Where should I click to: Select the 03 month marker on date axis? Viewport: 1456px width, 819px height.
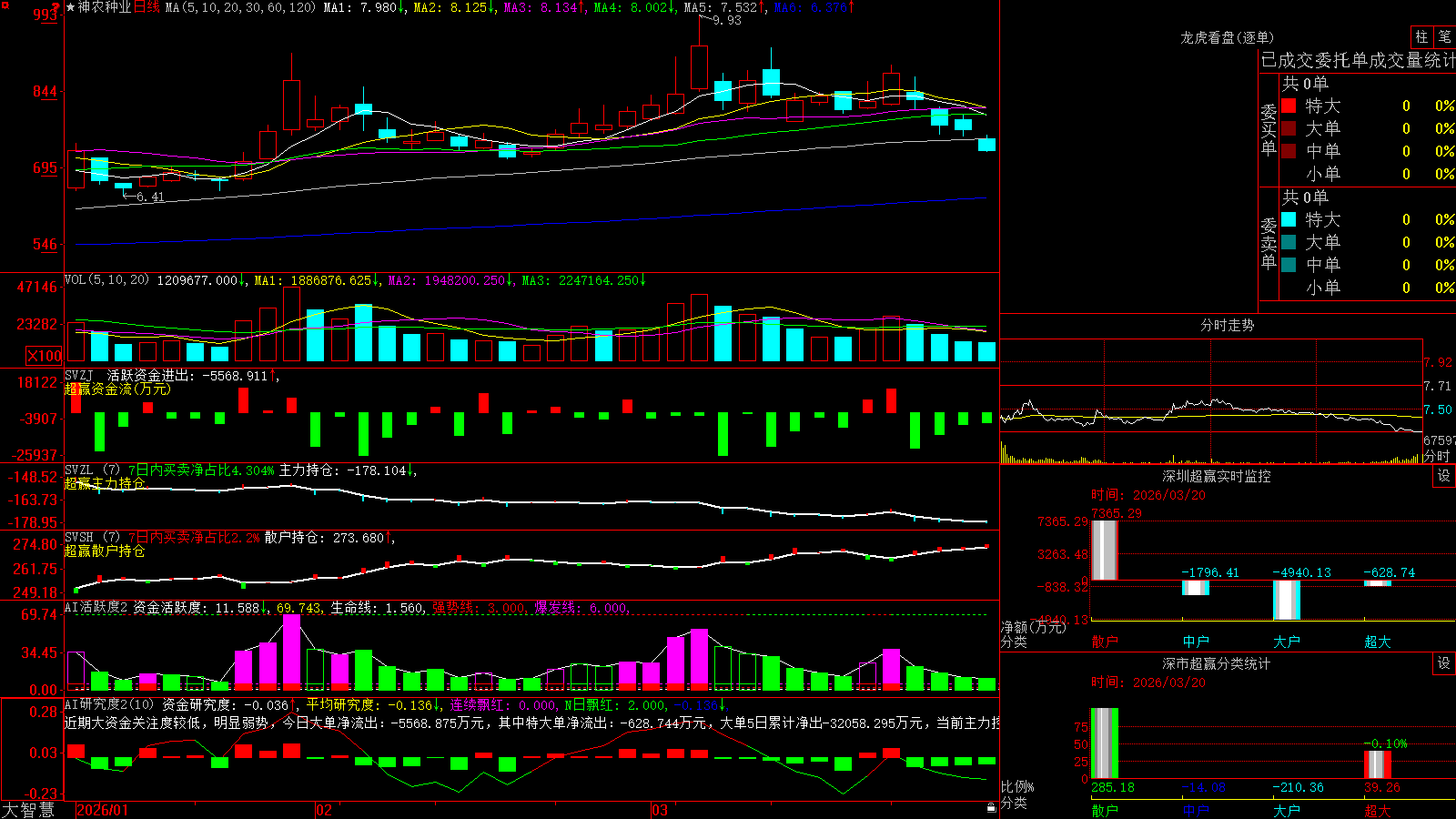click(660, 810)
